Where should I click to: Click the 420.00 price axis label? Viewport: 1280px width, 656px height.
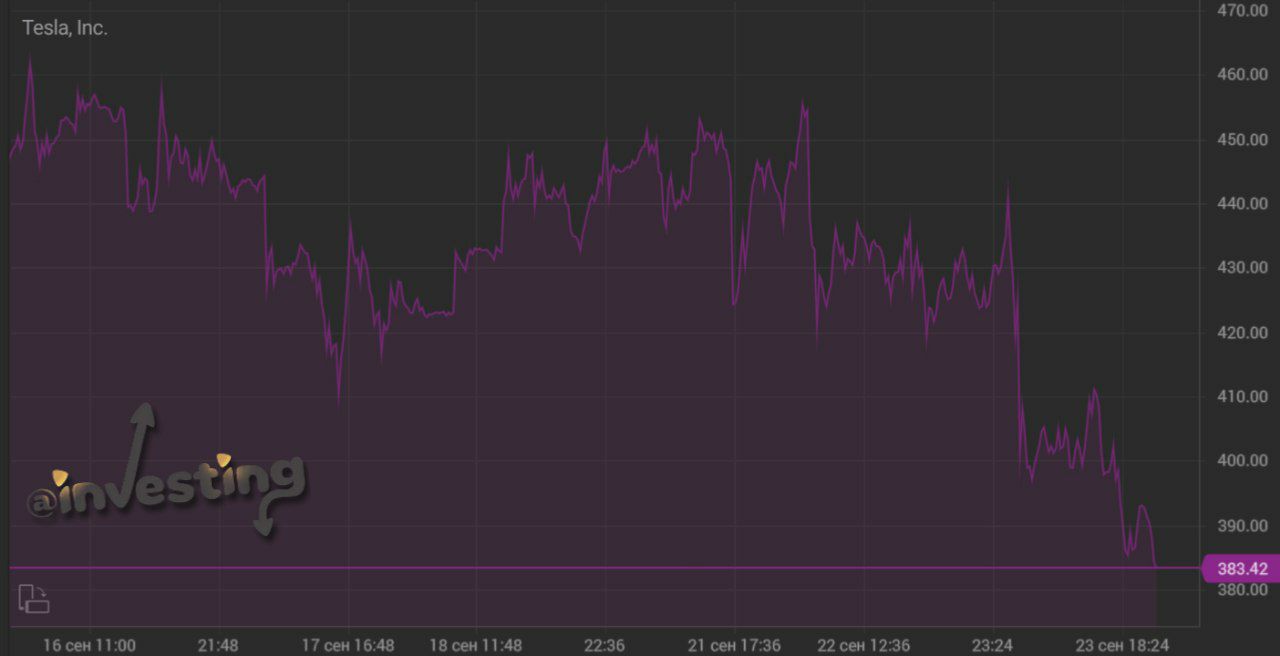[x=1242, y=333]
